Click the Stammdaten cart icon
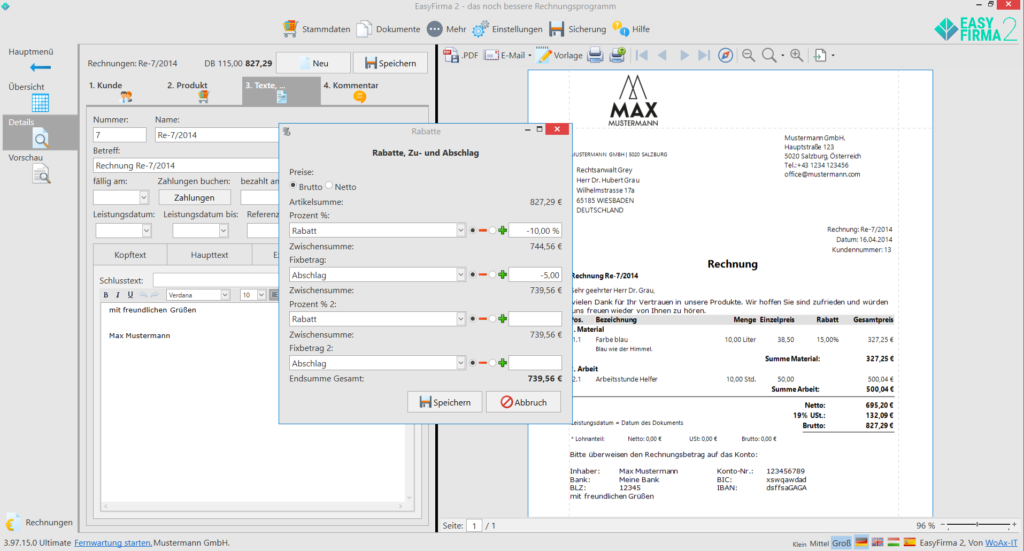This screenshot has height=551, width=1024. 290,29
